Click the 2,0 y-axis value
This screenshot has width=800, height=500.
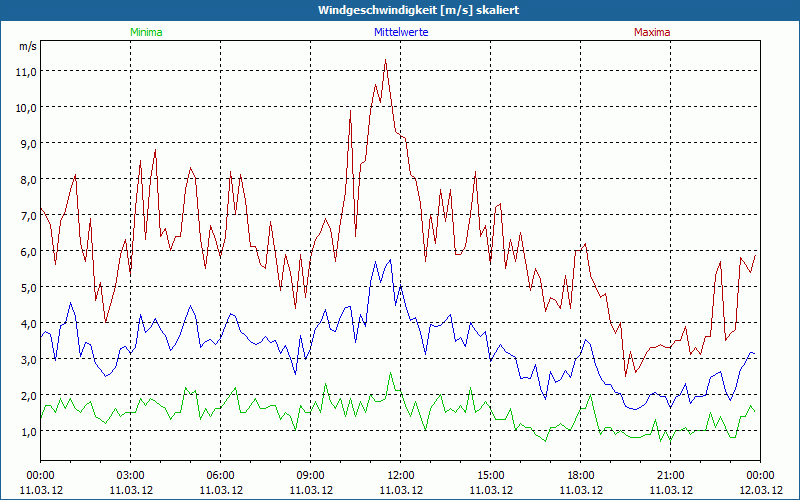[29, 395]
